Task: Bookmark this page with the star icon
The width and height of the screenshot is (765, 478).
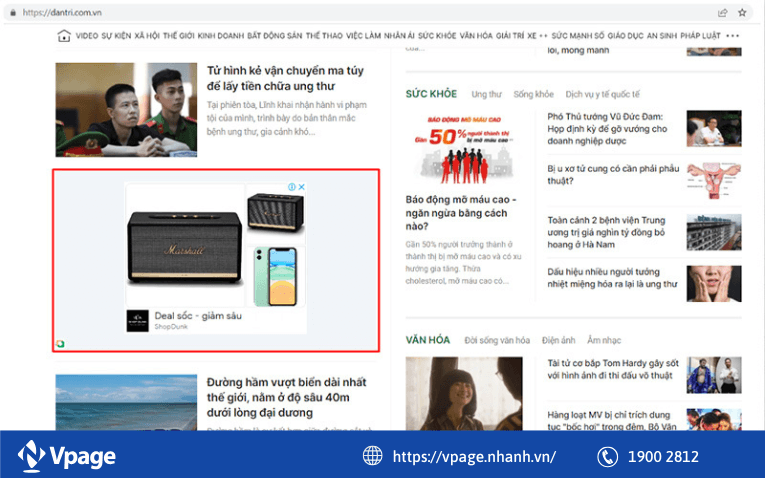Action: click(742, 13)
